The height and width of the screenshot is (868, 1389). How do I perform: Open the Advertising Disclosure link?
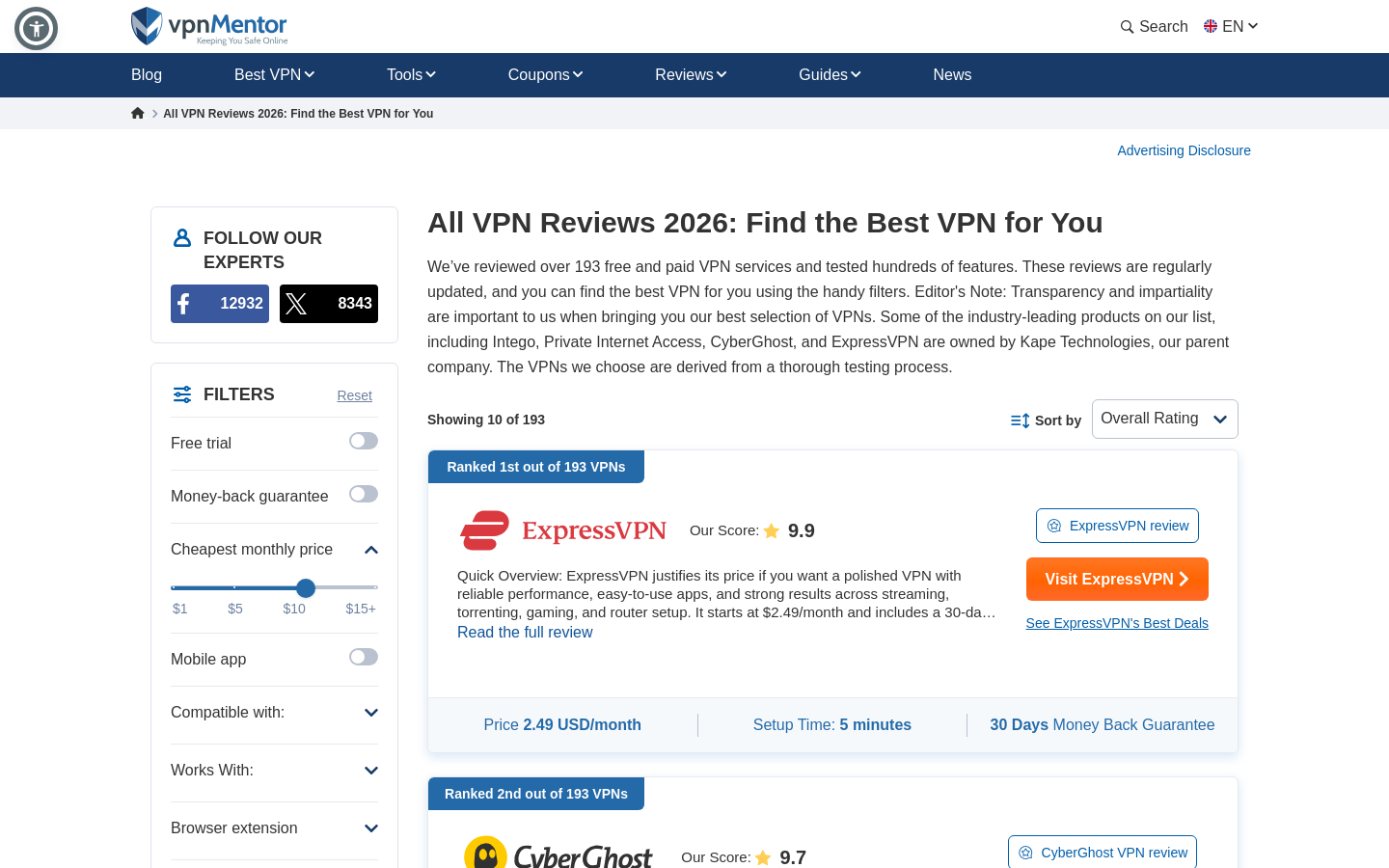coord(1184,150)
